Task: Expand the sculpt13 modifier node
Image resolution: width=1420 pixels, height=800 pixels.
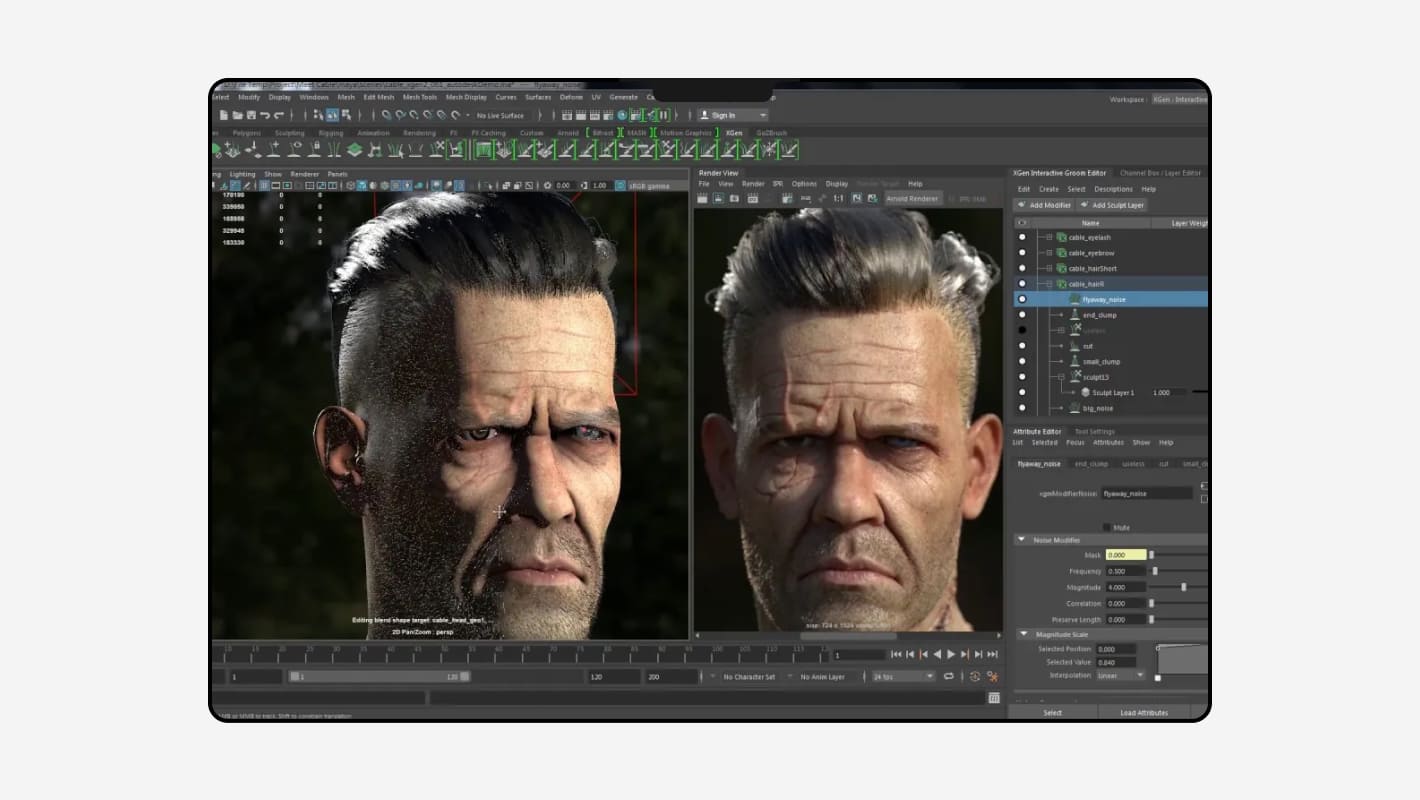Action: coord(1060,377)
